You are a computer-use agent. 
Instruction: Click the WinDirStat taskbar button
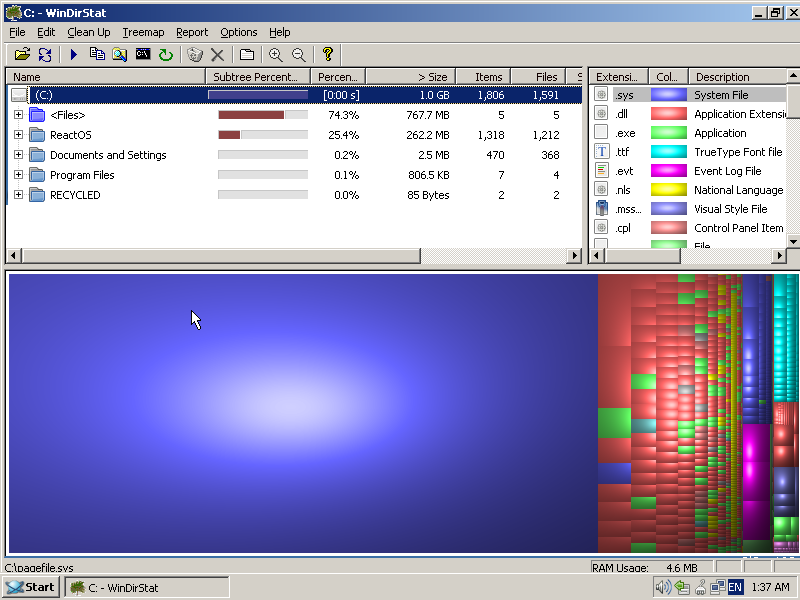(147, 587)
